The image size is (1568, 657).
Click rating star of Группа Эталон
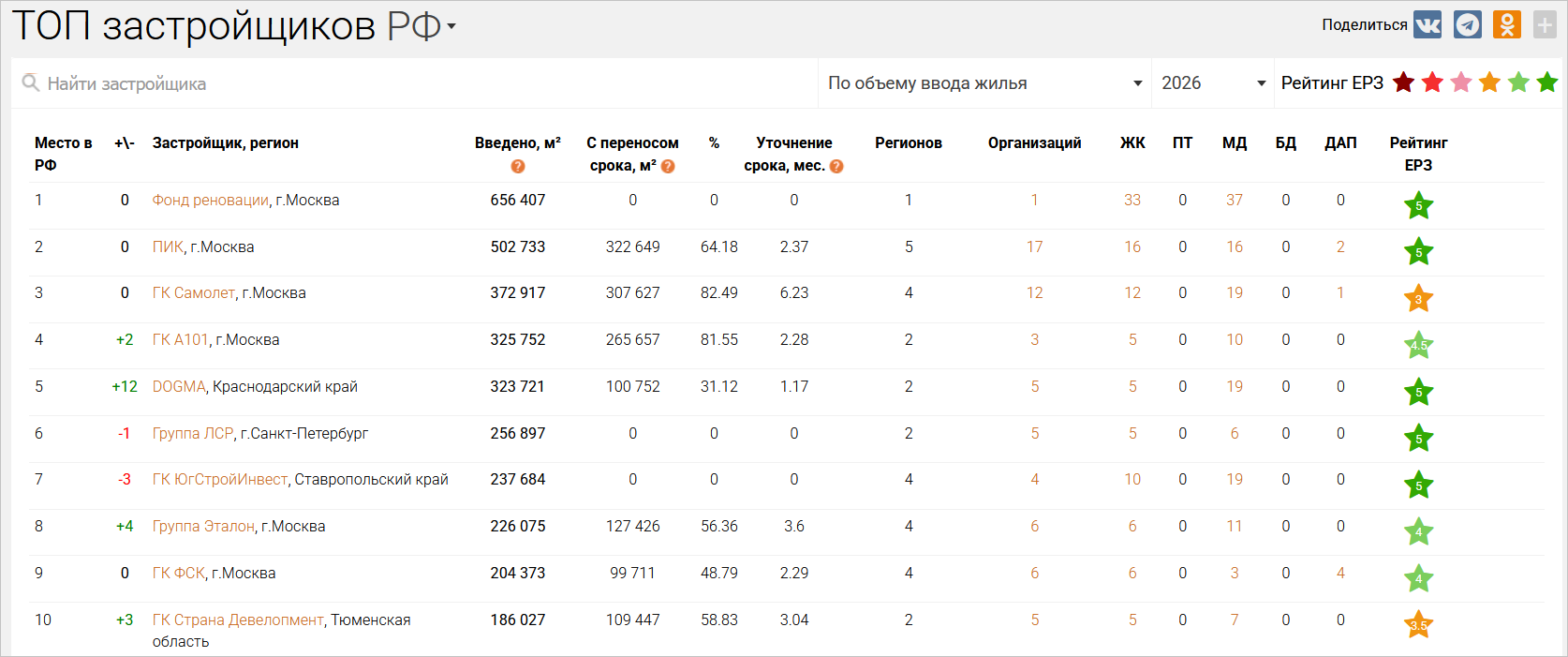(1418, 531)
